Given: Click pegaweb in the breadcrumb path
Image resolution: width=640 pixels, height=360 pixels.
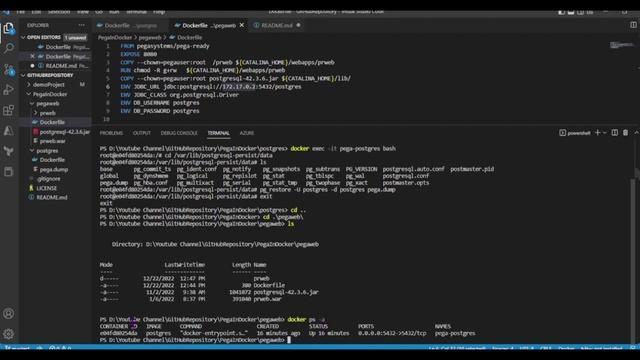Looking at the screenshot, I should pos(149,38).
